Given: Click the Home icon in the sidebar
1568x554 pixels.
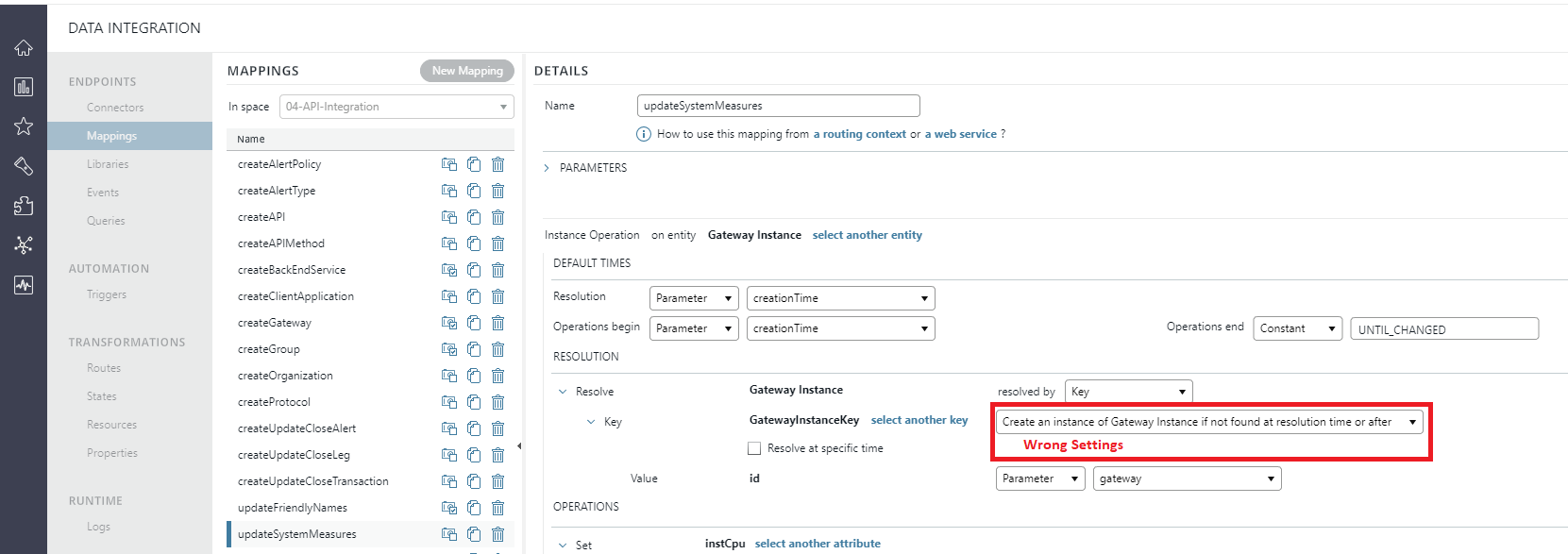Looking at the screenshot, I should point(24,48).
